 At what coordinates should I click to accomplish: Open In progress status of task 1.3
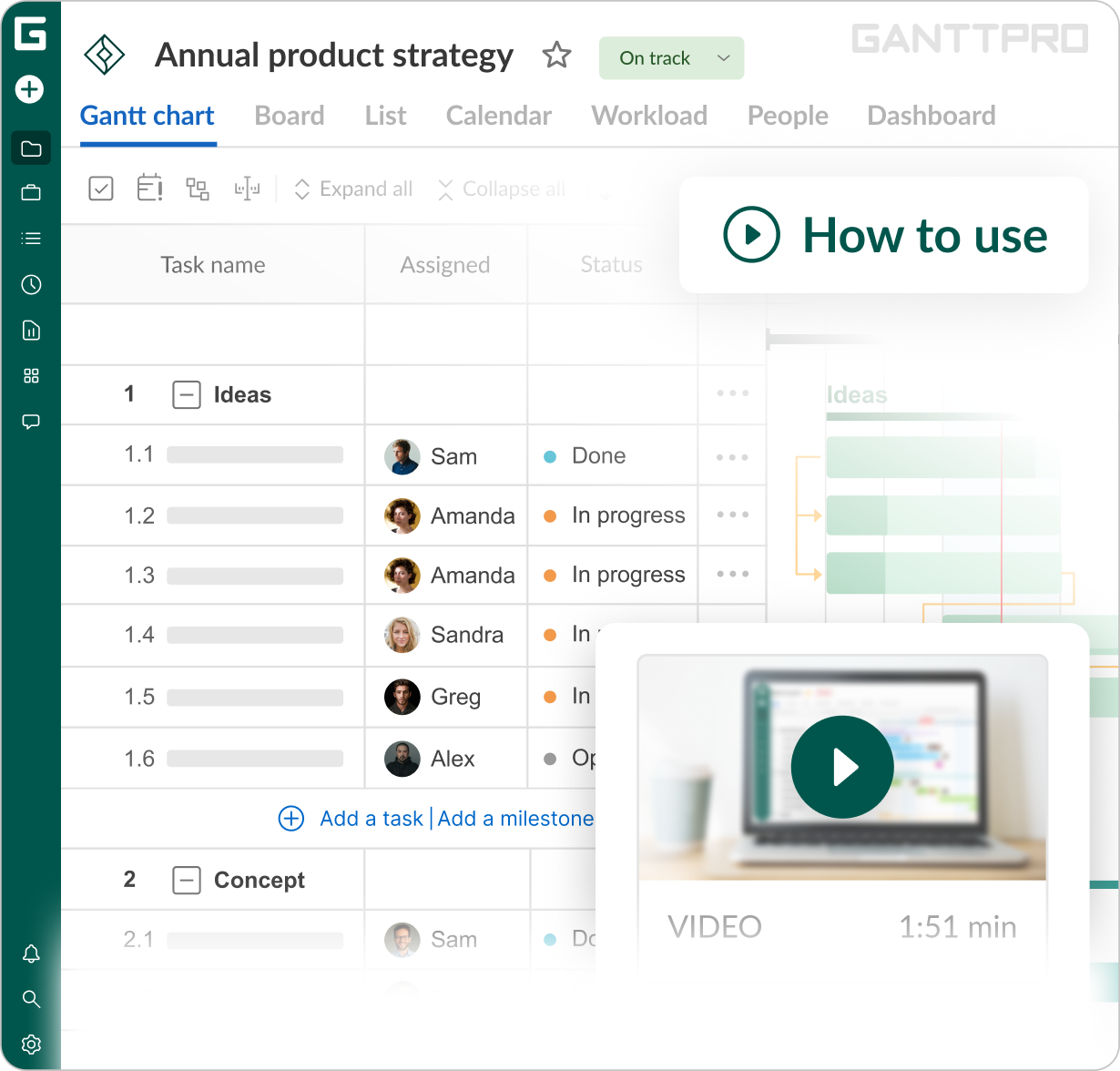click(x=615, y=575)
